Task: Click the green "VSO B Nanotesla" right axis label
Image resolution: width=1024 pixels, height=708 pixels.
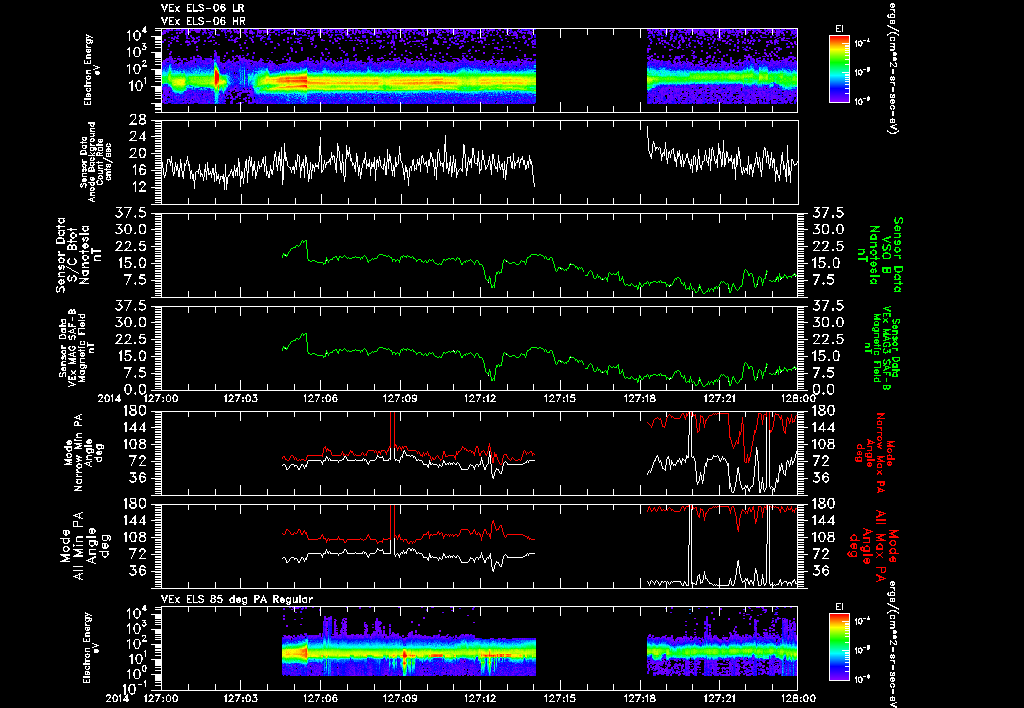Action: [882, 255]
